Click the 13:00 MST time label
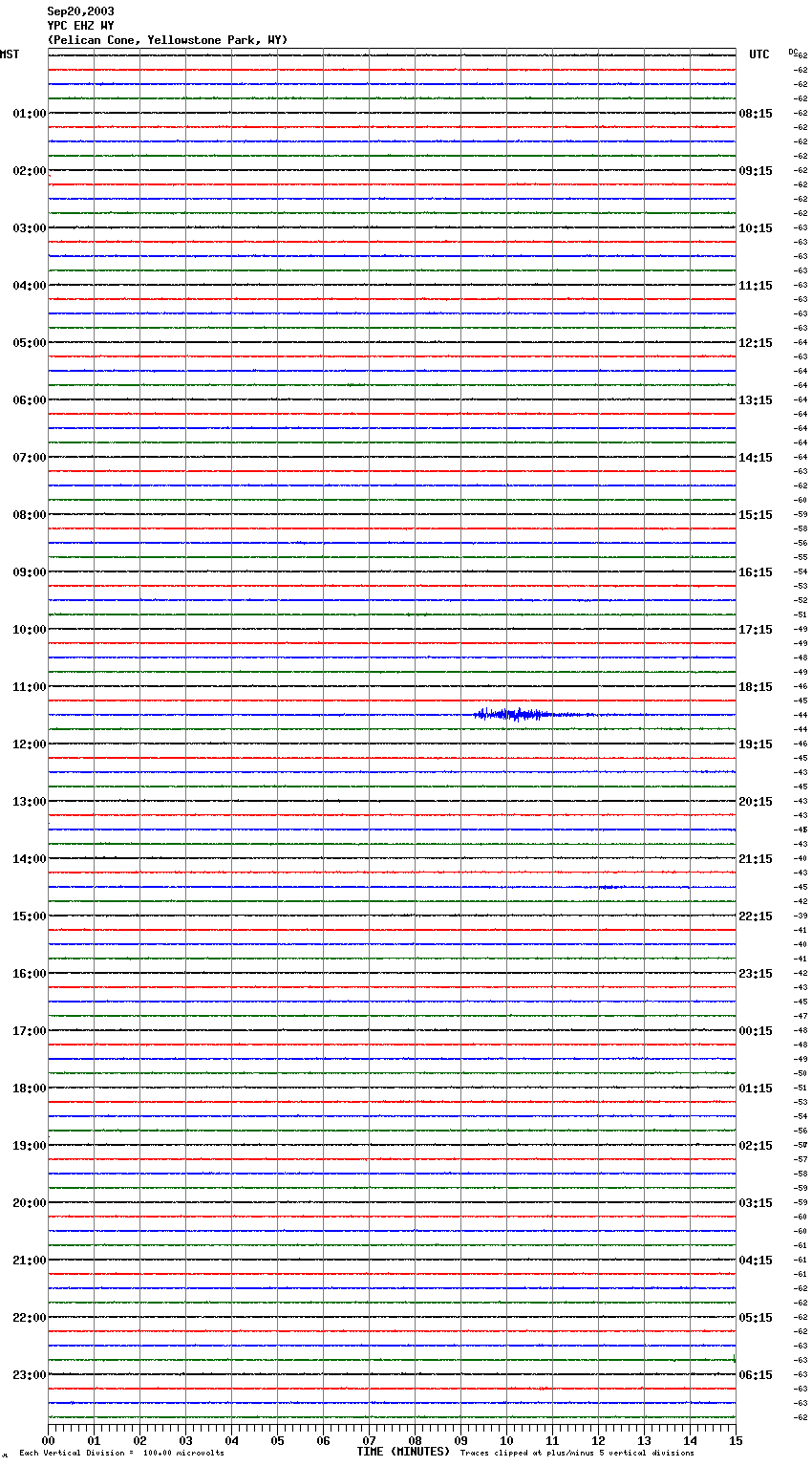 (x=29, y=802)
